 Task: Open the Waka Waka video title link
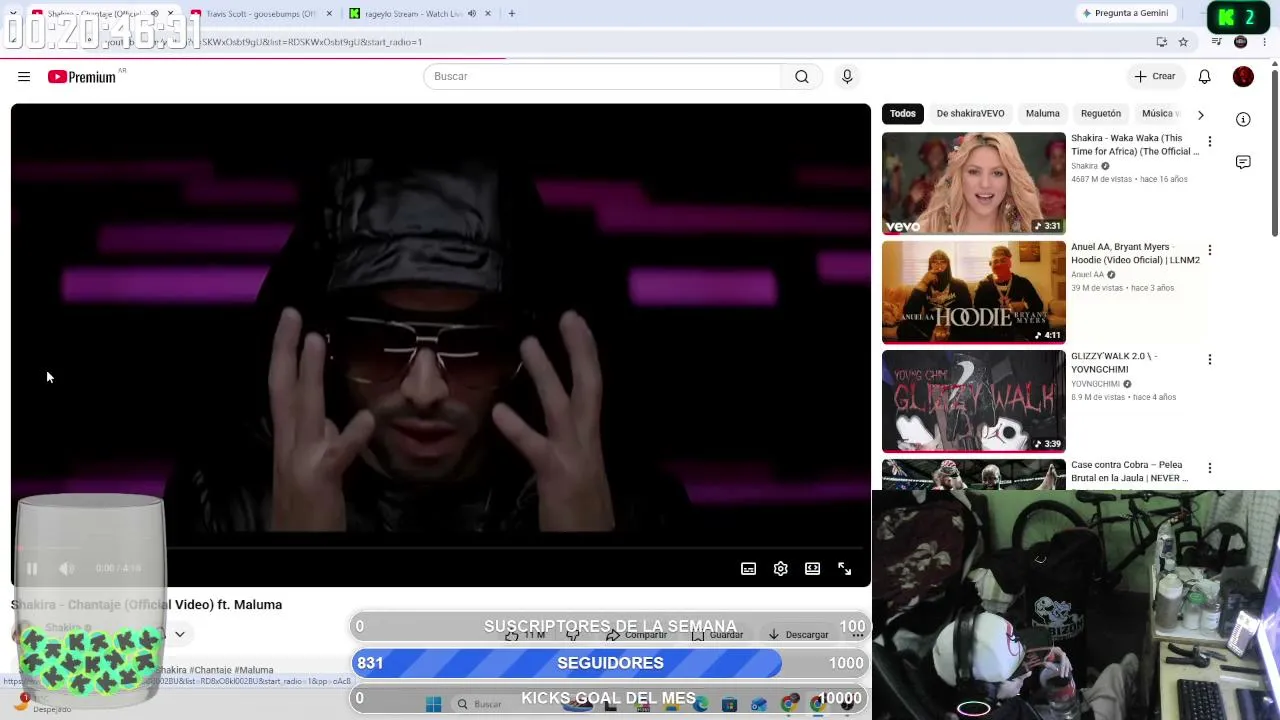click(1135, 145)
